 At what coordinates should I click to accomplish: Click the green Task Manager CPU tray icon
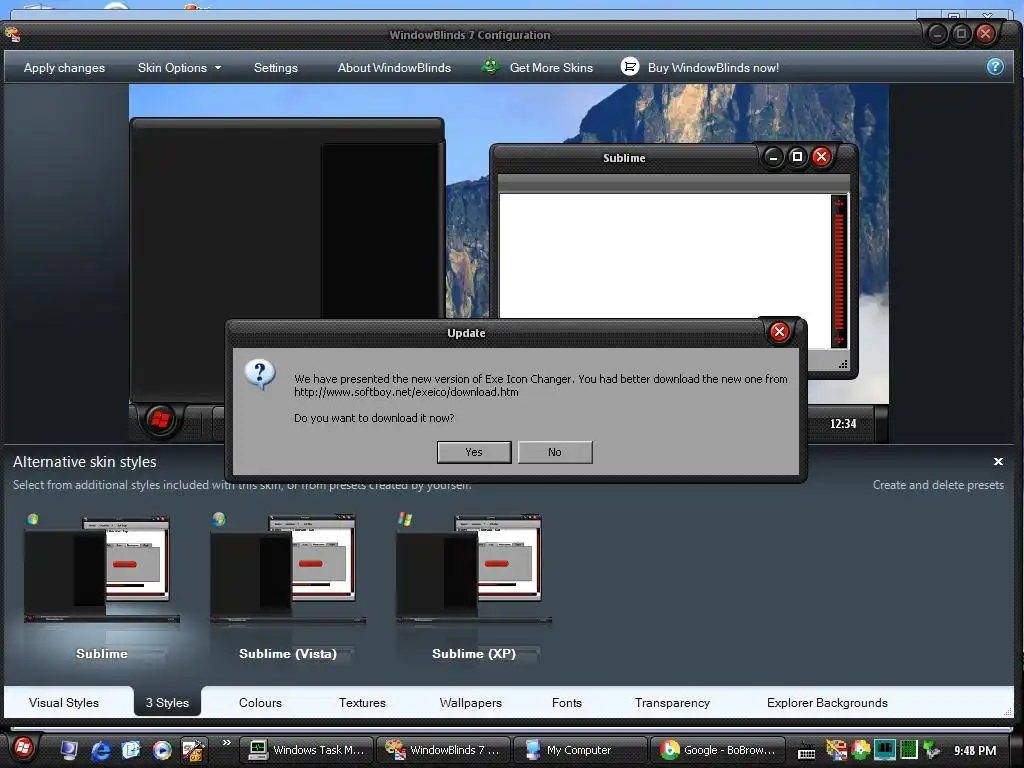click(908, 750)
